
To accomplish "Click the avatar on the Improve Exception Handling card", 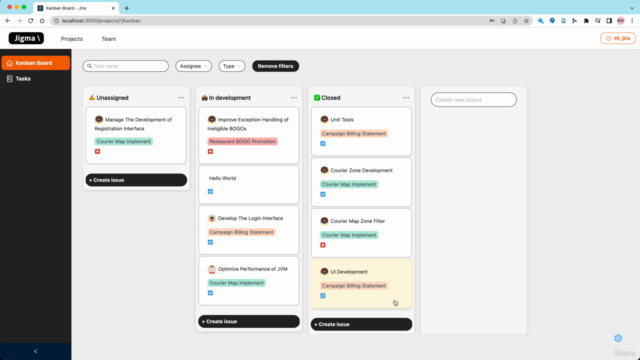I will pyautogui.click(x=211, y=120).
